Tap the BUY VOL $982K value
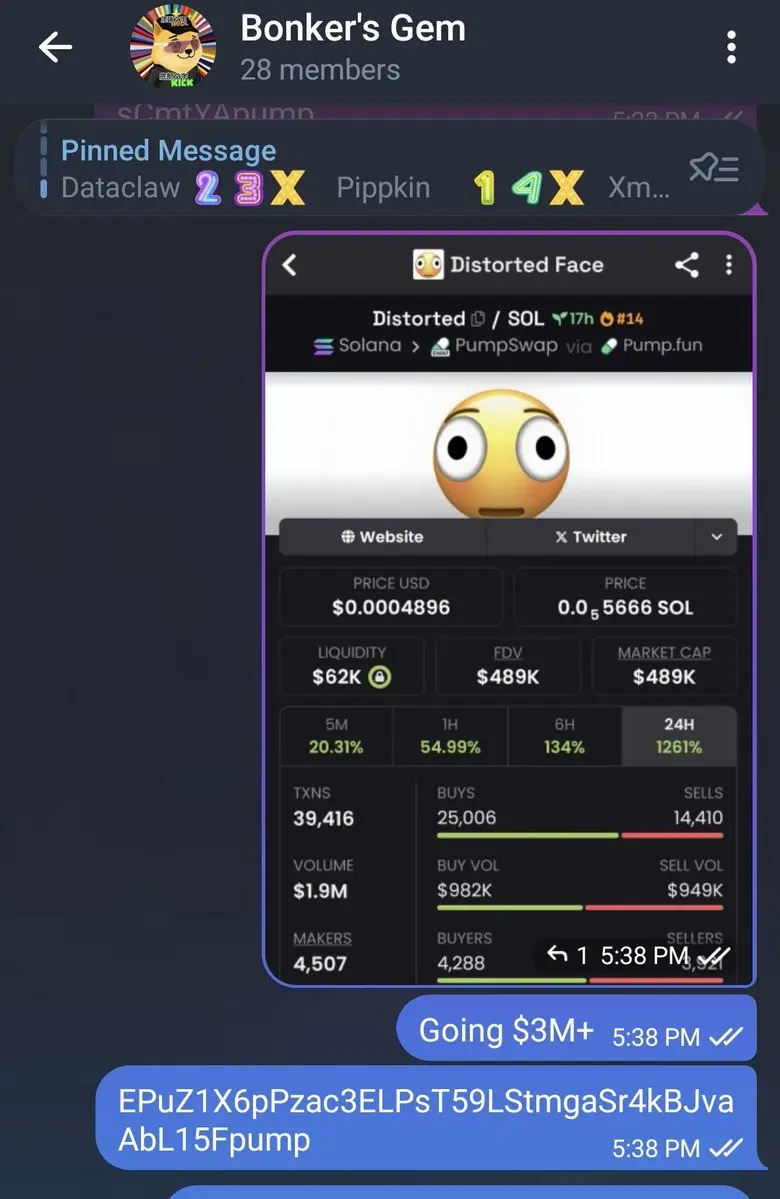Viewport: 780px width, 1199px height. coord(464,890)
